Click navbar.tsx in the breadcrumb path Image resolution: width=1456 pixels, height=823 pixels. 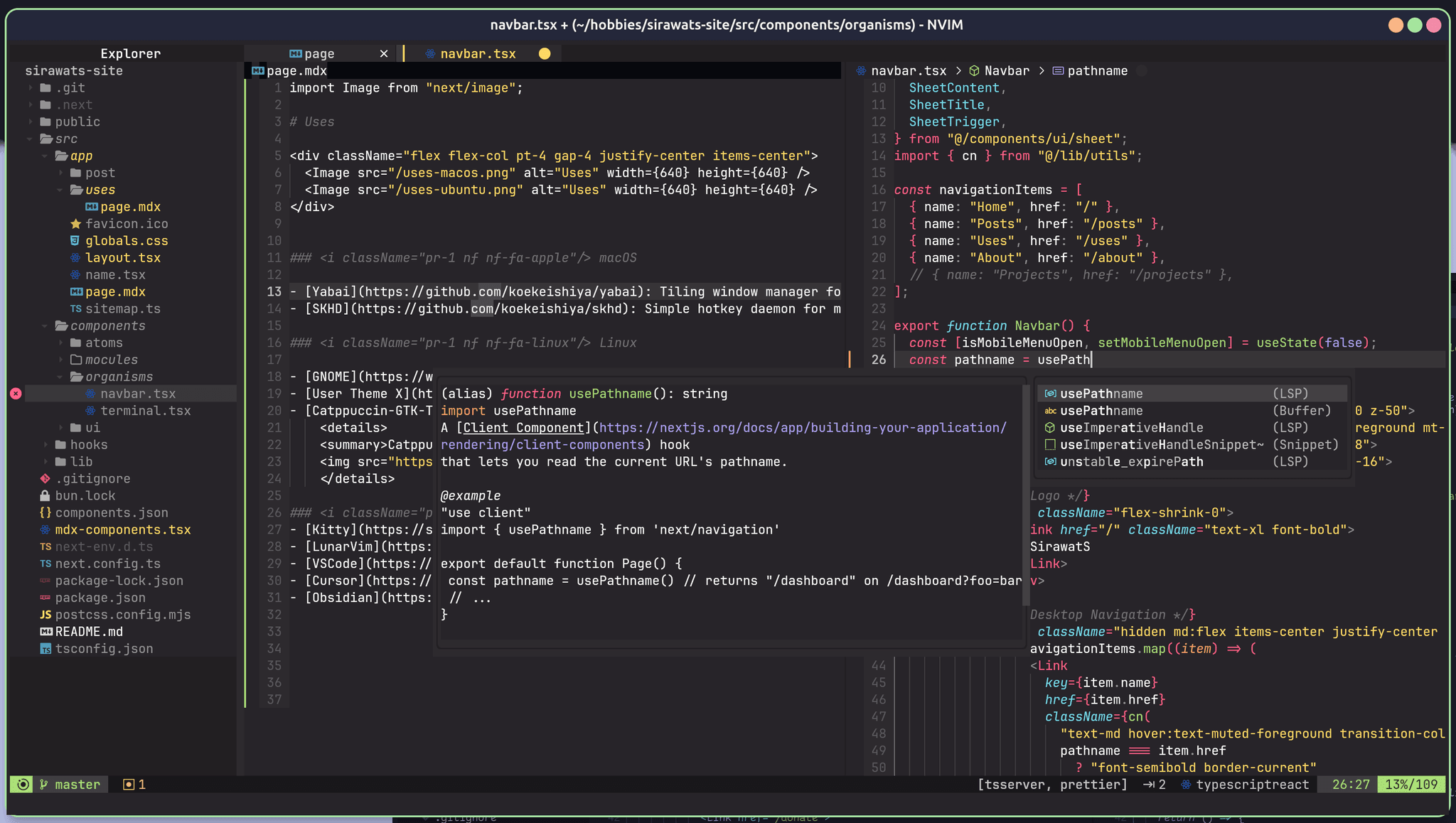pos(909,71)
